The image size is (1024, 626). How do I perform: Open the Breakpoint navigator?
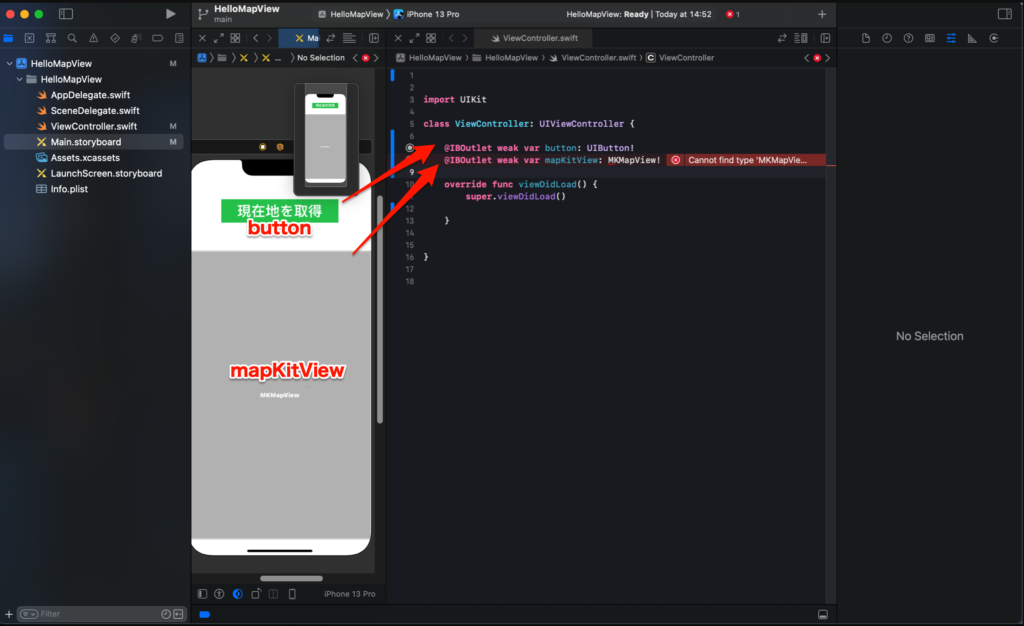tap(156, 37)
